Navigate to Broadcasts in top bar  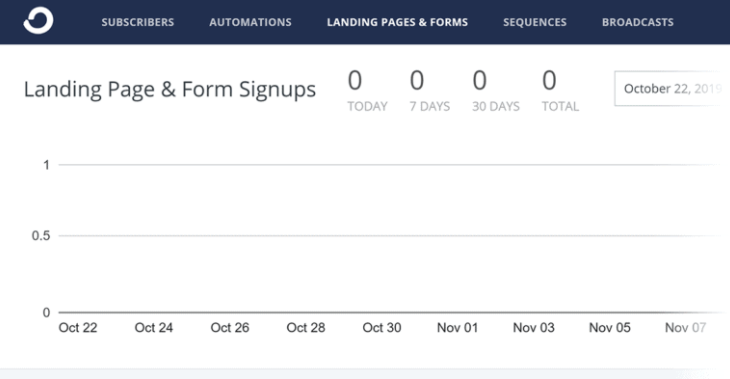tap(638, 22)
